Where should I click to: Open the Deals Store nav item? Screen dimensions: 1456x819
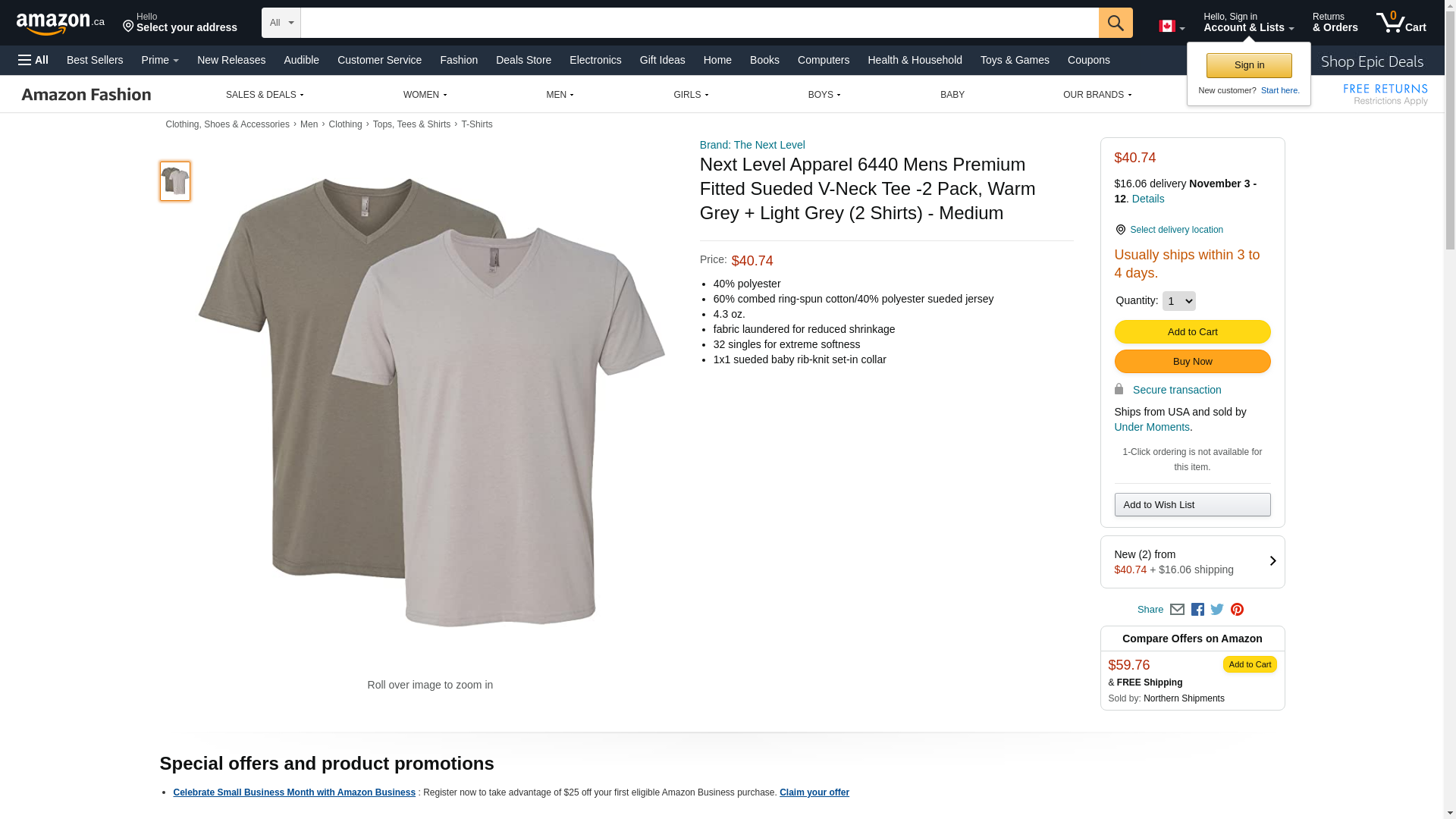pos(523,60)
